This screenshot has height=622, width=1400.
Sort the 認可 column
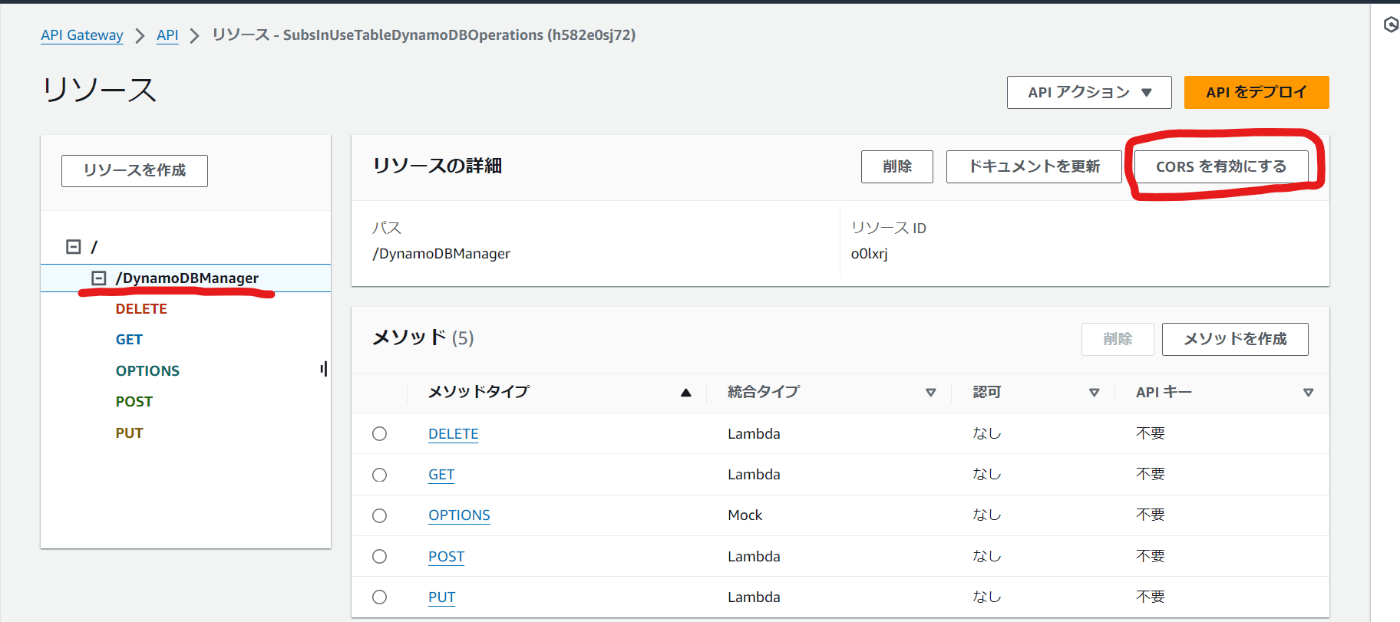pos(1094,393)
